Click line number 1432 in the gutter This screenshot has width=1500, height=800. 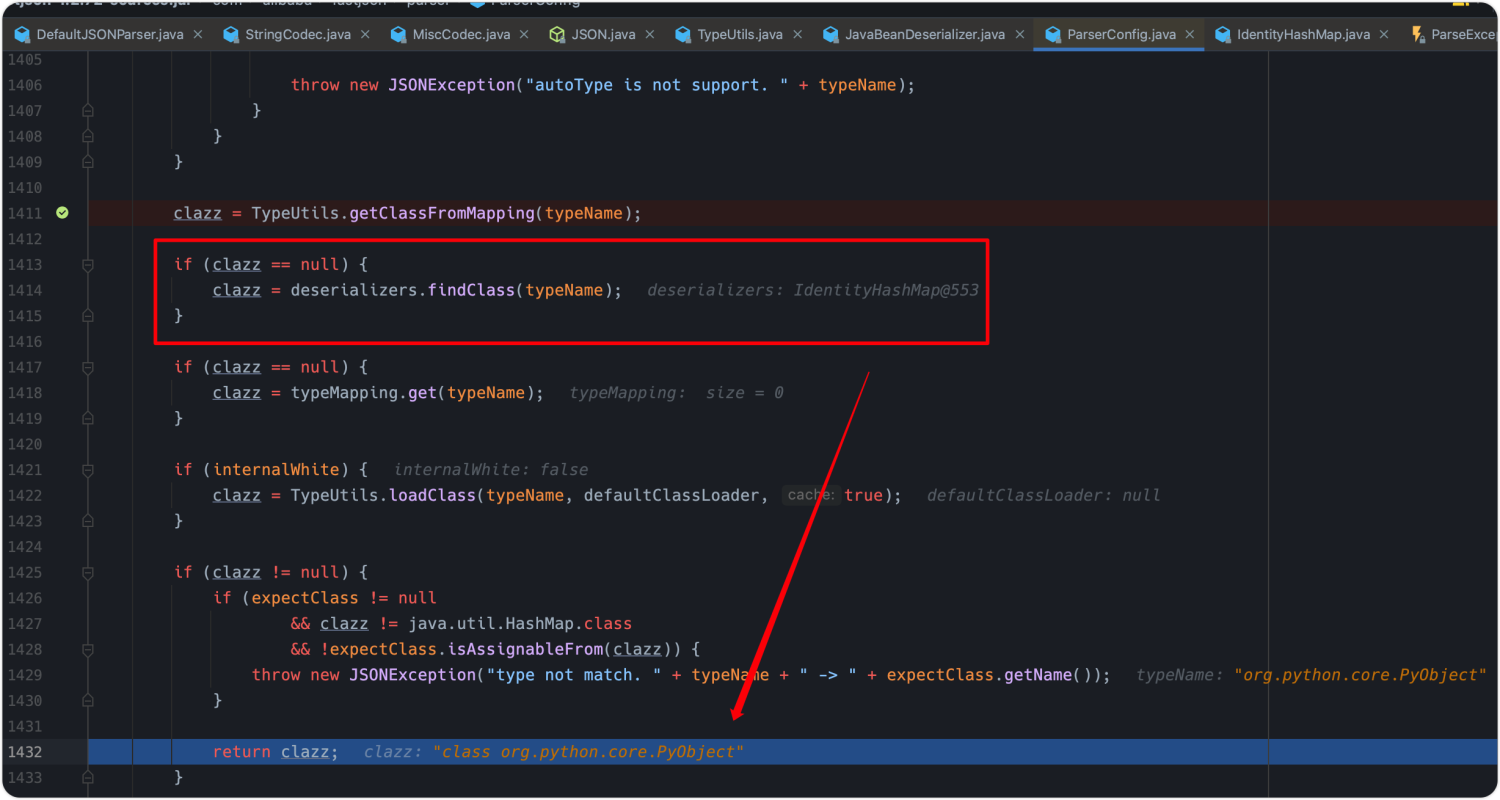(25, 752)
